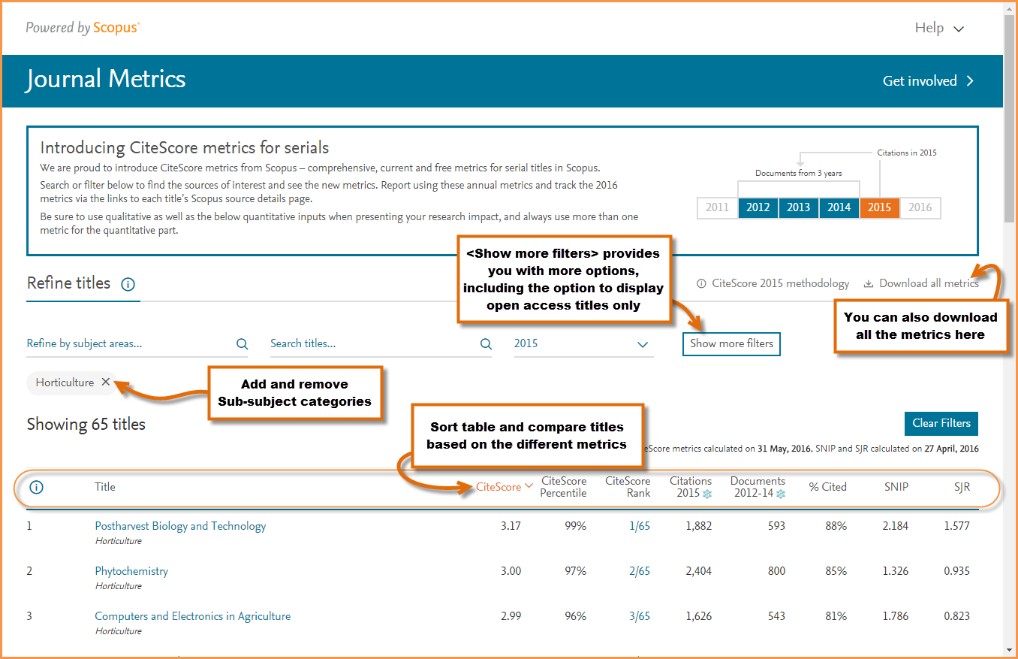The image size is (1018, 659).
Task: Sort by CiteScore Percentile column
Action: [564, 487]
